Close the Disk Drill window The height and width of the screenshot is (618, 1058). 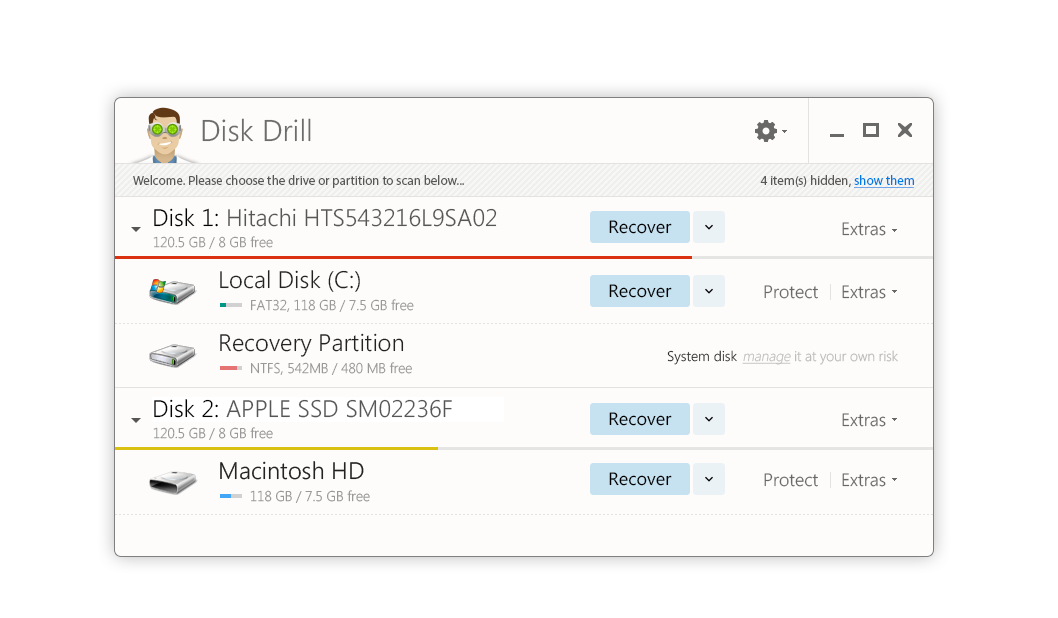click(905, 130)
